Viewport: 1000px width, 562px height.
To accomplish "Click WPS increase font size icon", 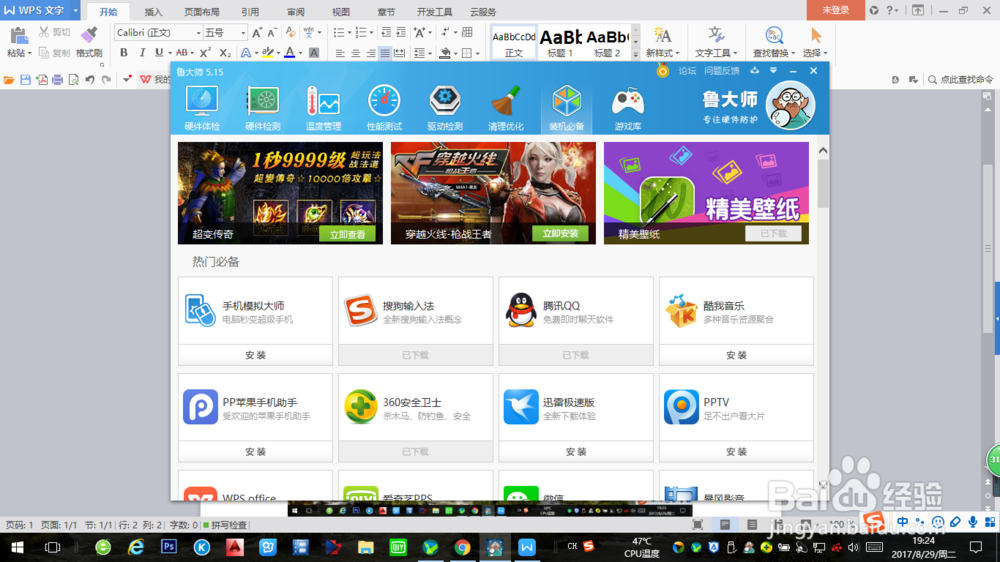I will click(x=257, y=33).
